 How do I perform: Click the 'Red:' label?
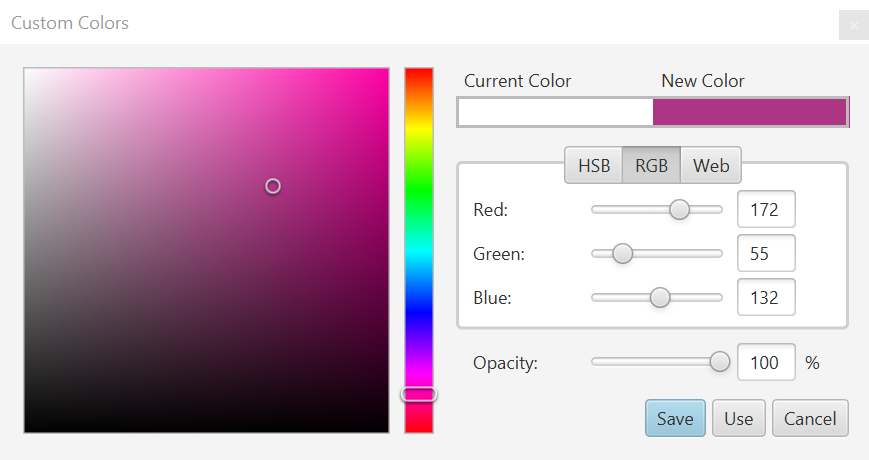point(490,210)
